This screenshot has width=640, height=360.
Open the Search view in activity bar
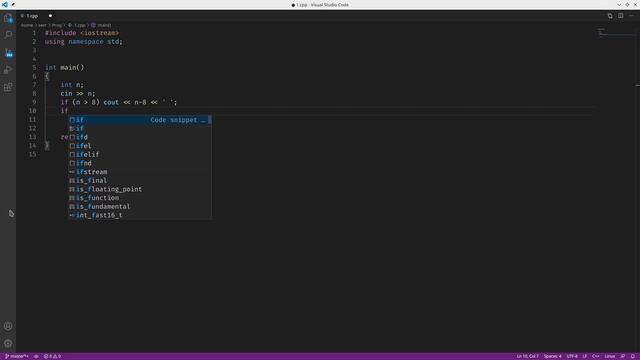8,35
